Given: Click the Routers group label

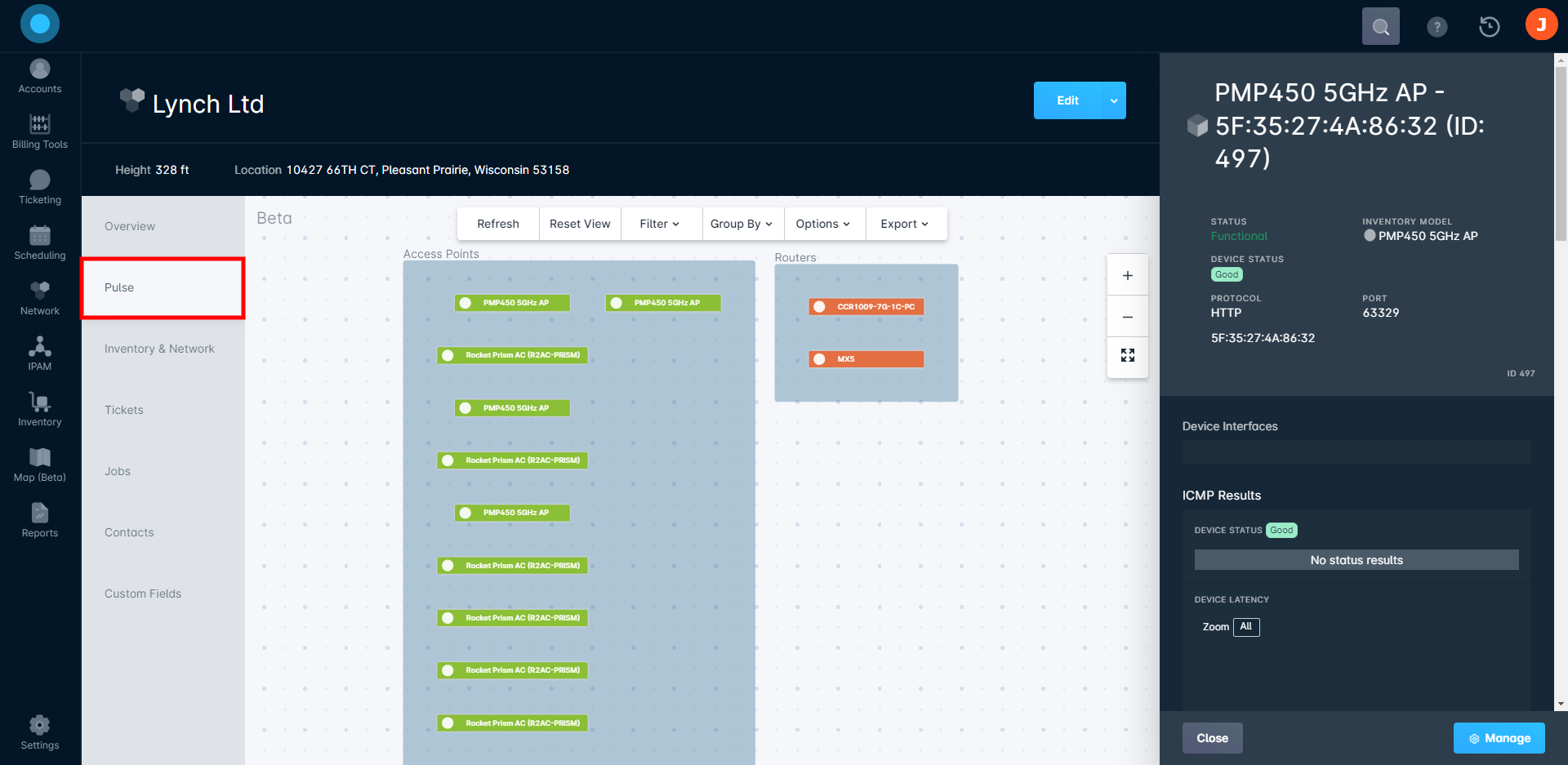Looking at the screenshot, I should coord(795,257).
